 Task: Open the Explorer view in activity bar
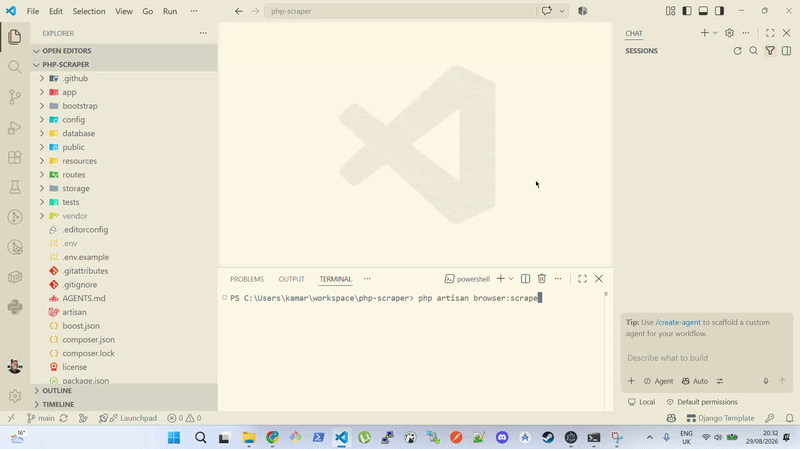click(15, 37)
